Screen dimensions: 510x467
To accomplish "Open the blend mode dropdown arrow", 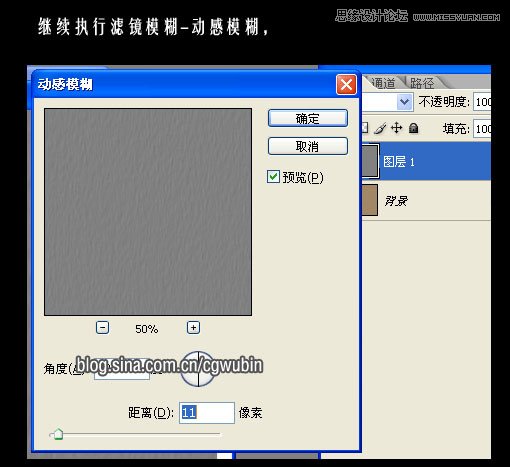I will (404, 102).
